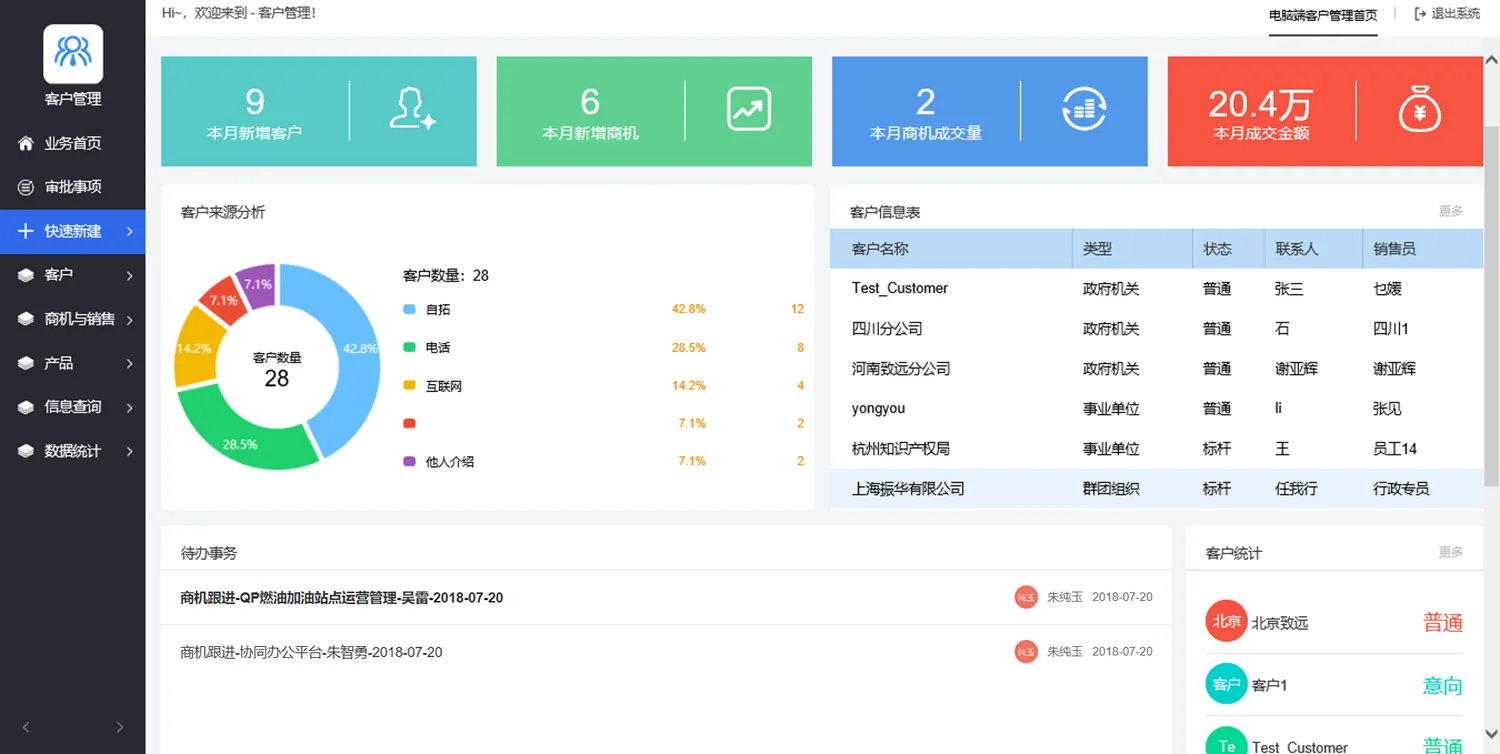Screen dimensions: 1500x754
Task: Click the 北京 round avatar
Action: [1227, 621]
